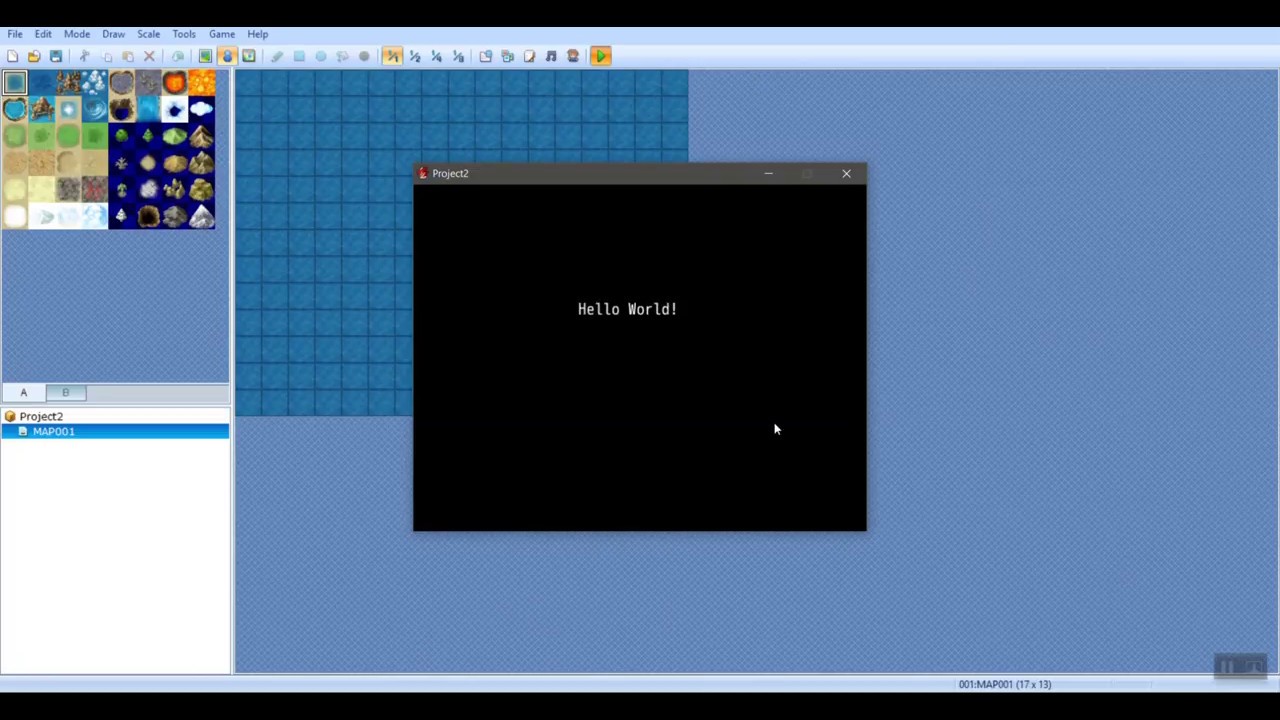Pick the icebergs on water tile
Image resolution: width=1280 pixels, height=720 pixels.
[x=95, y=83]
